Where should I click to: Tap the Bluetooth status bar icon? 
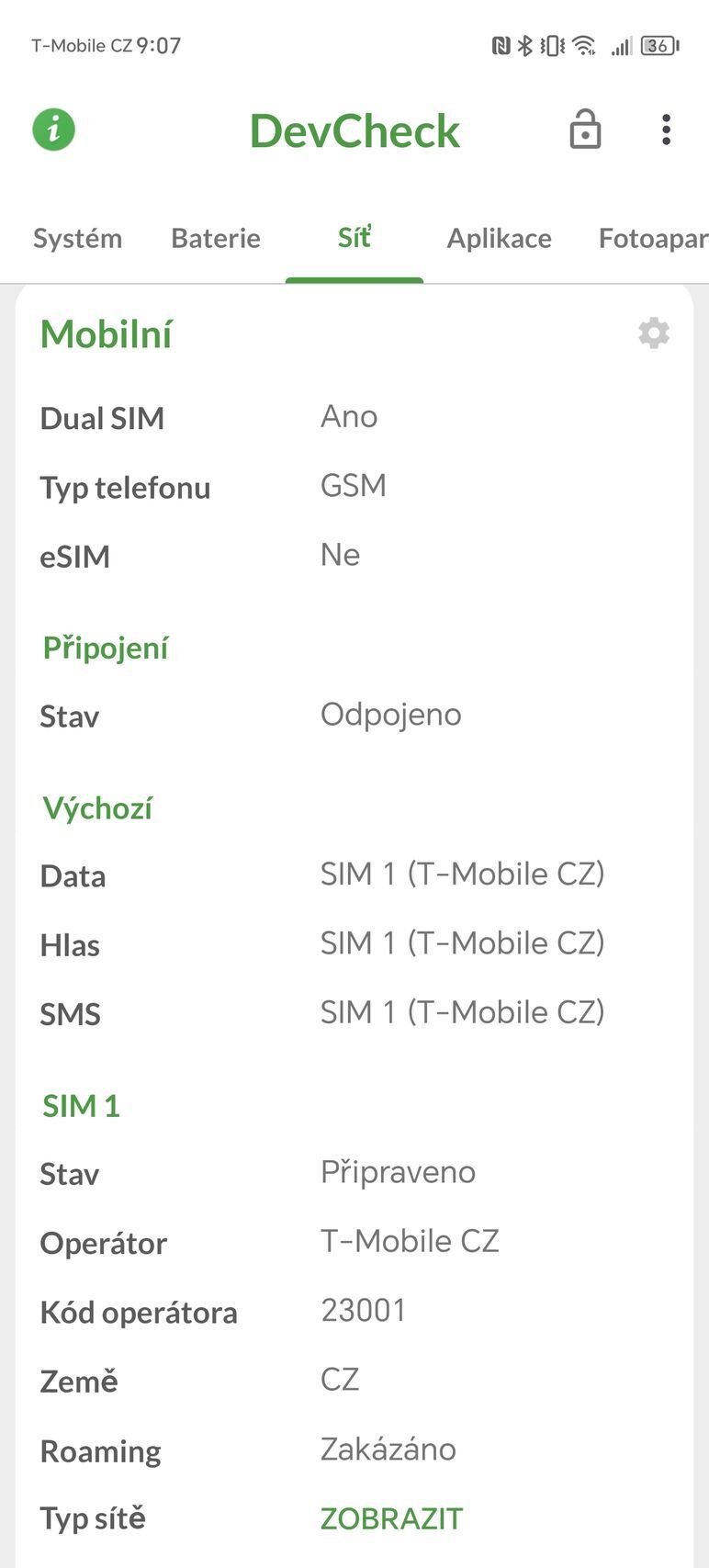524,45
